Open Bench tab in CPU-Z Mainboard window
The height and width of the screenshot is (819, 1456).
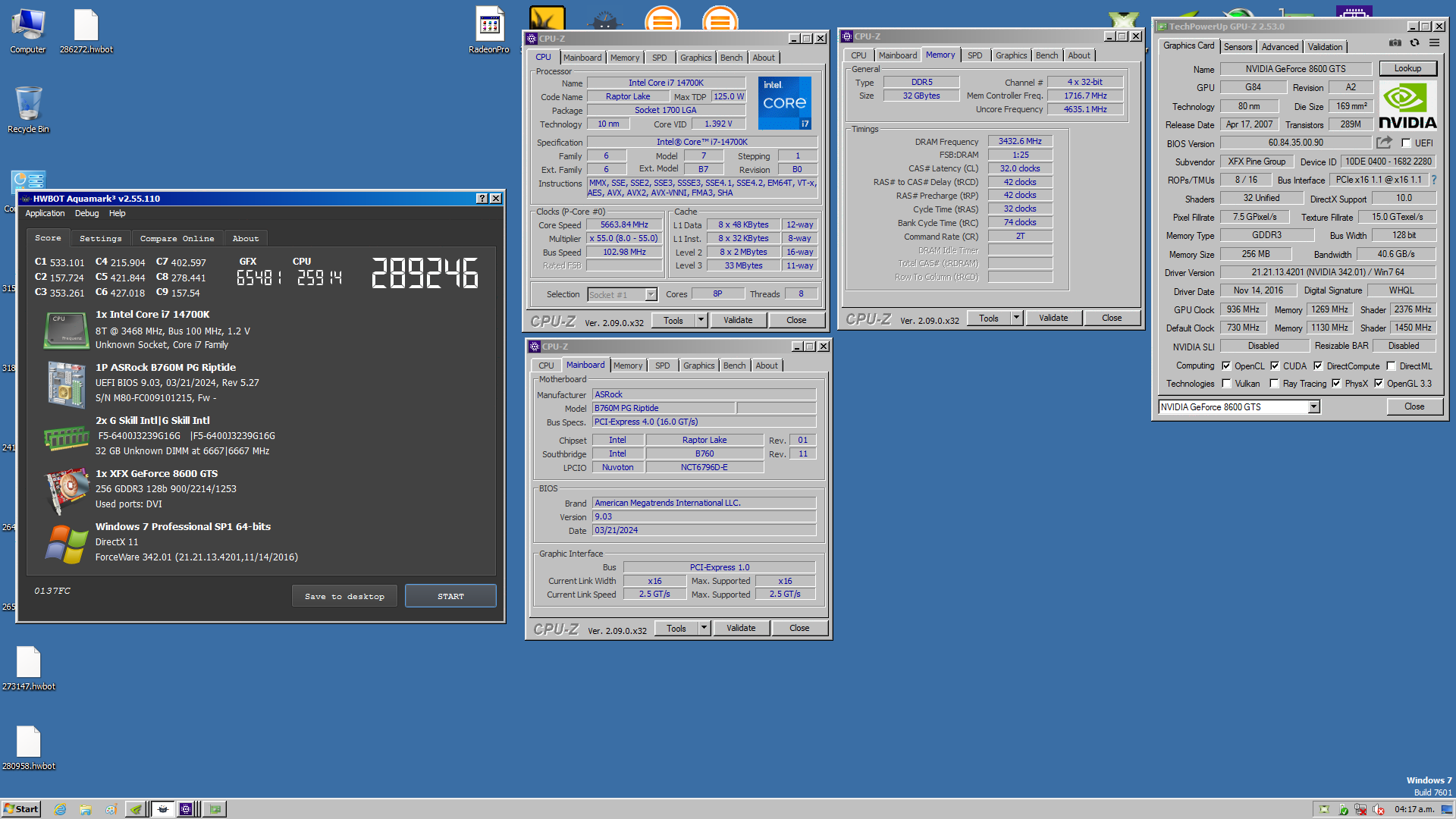coord(734,366)
